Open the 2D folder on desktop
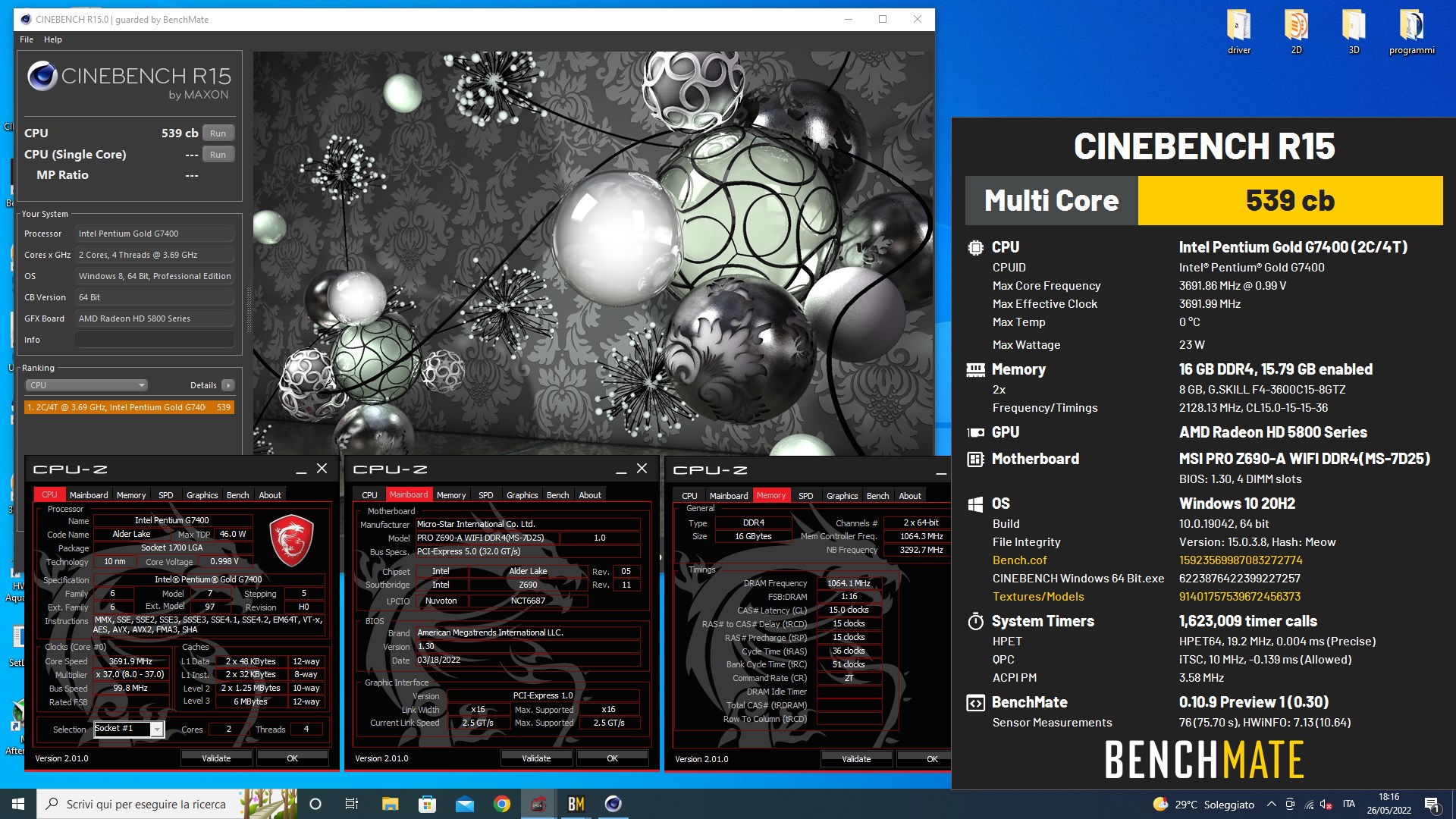This screenshot has height=819, width=1456. 1297,32
